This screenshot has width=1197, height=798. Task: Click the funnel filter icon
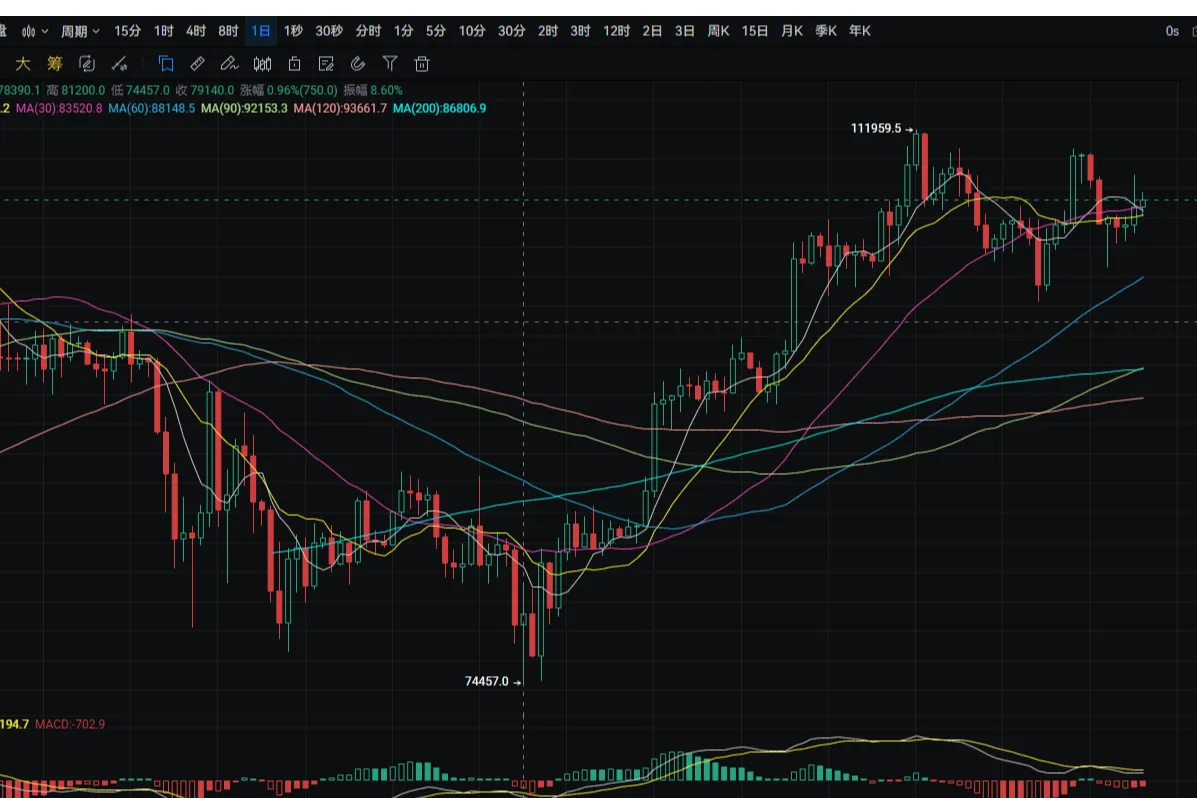pos(389,63)
